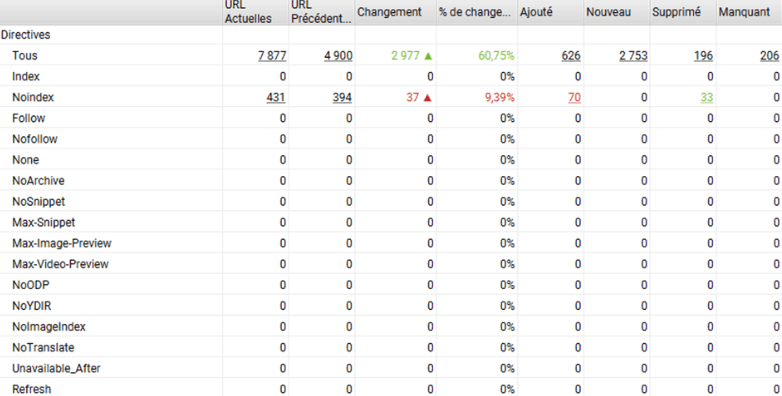This screenshot has height=396, width=782.
Task: Select the NoArchive row label
Action: point(38,181)
